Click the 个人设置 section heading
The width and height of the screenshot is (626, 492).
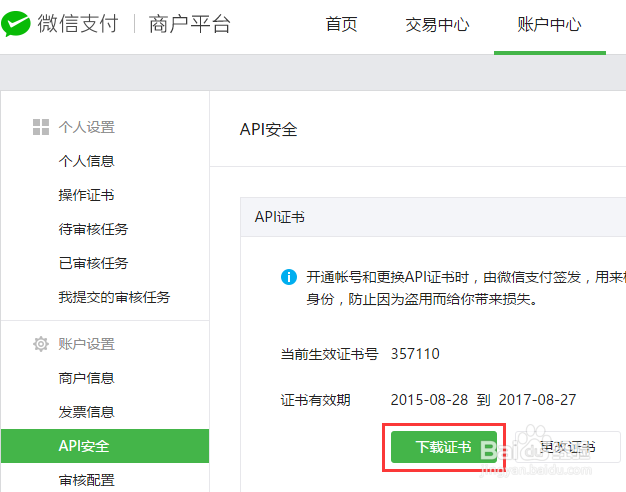coord(87,127)
